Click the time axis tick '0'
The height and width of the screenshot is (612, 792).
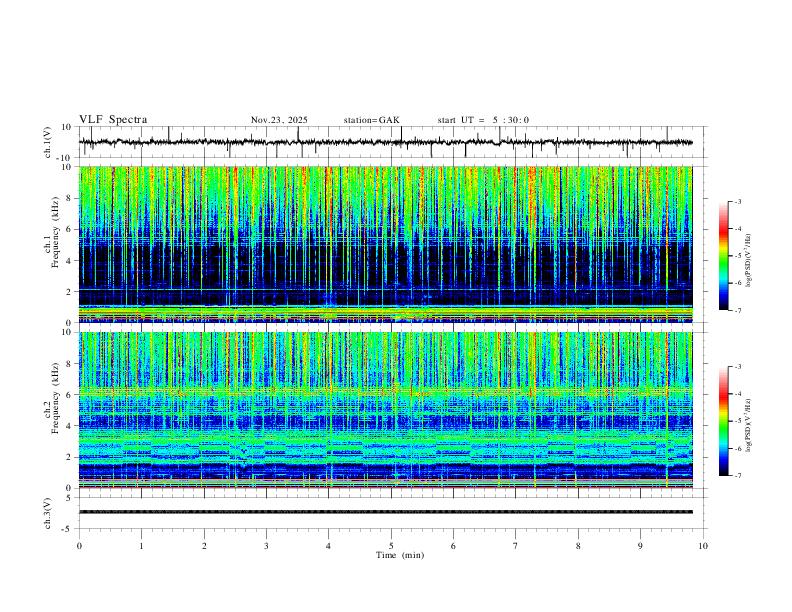pos(79,546)
